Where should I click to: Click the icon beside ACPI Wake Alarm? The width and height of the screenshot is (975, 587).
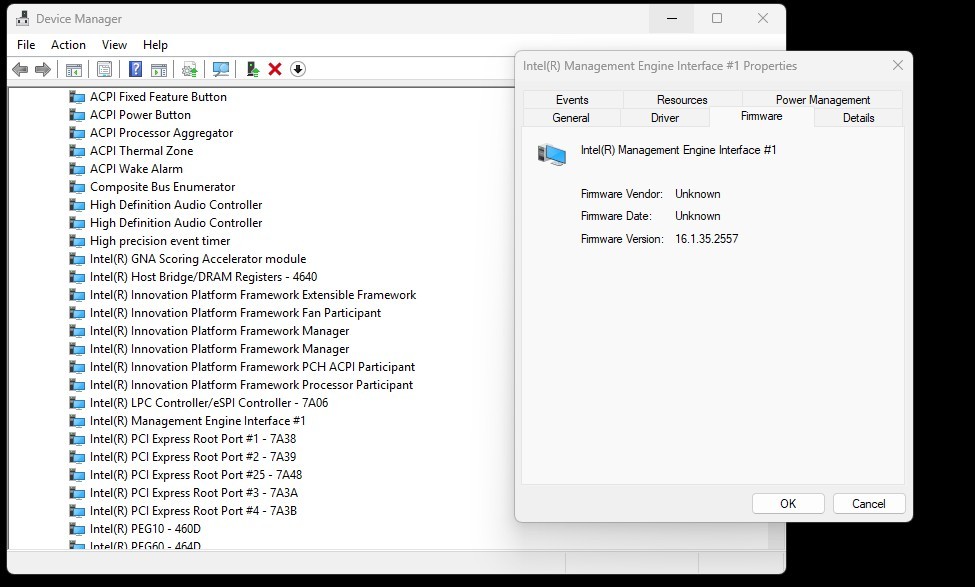point(77,169)
